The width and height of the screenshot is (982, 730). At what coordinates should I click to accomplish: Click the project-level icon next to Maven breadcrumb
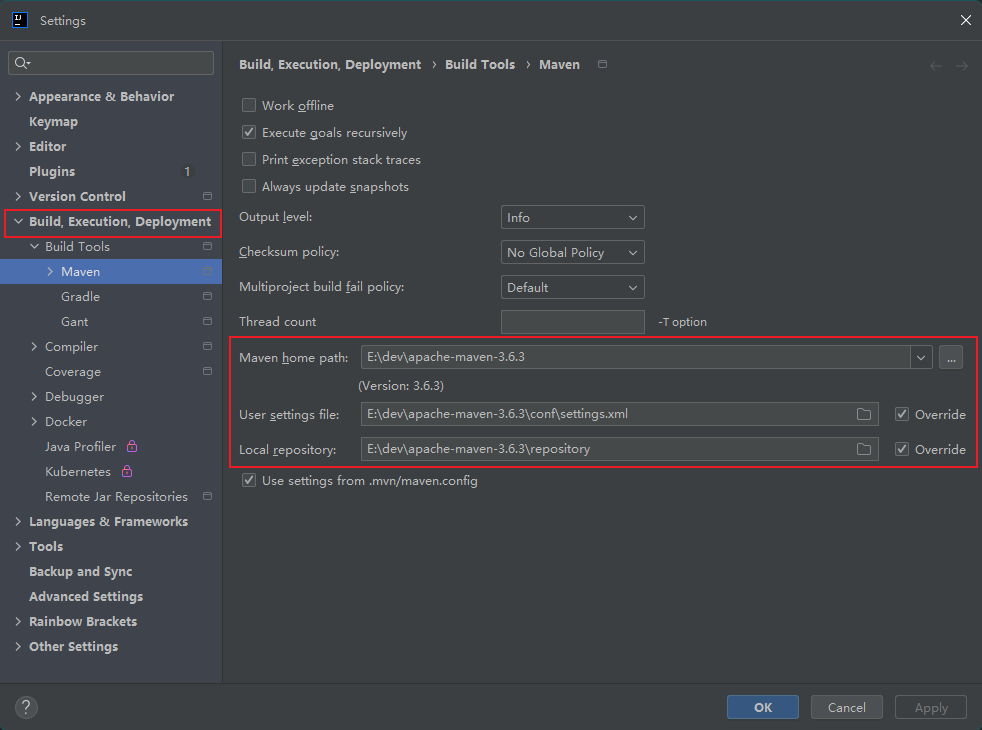pos(602,63)
